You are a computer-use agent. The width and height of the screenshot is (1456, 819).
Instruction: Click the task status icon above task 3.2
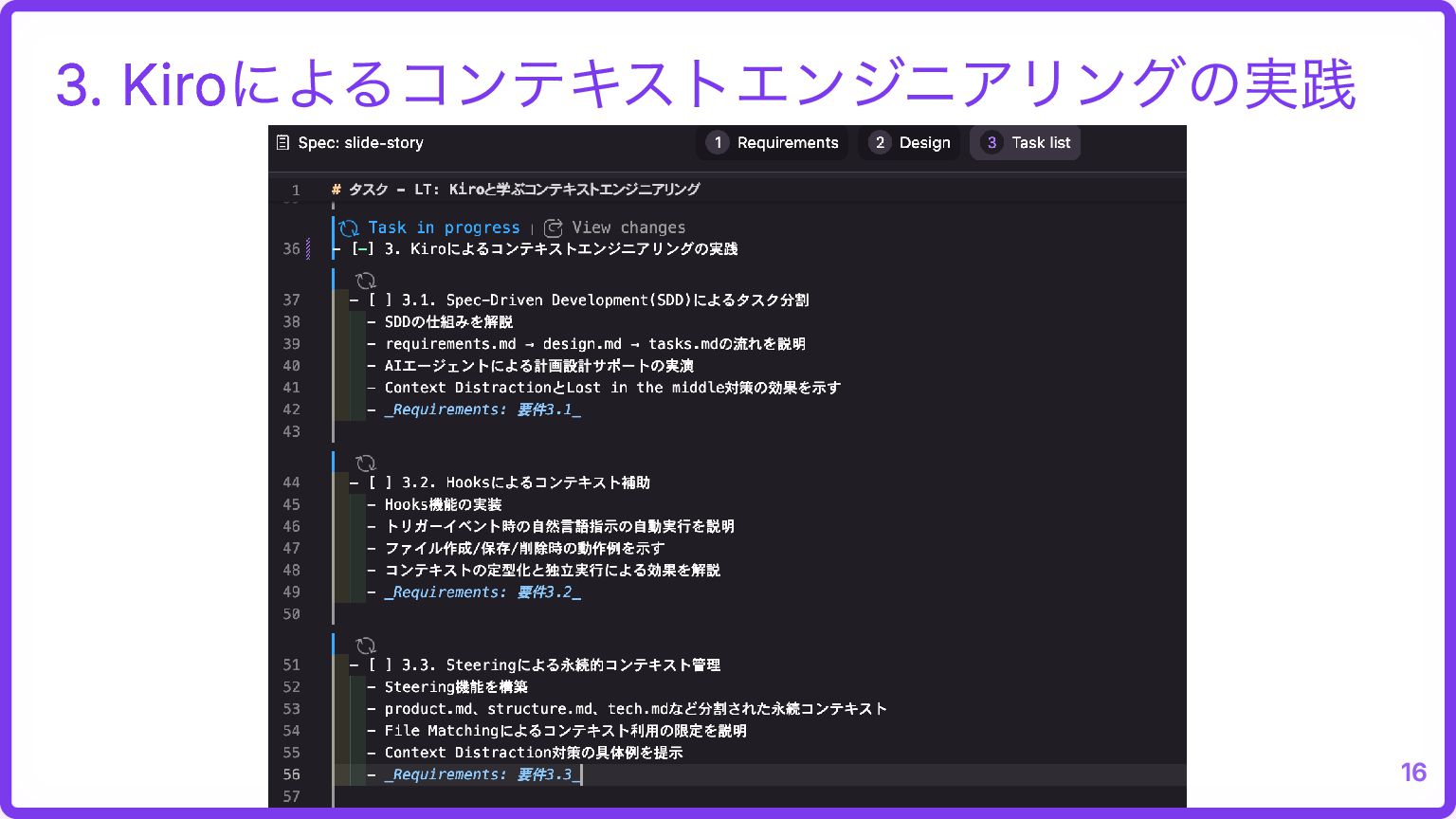(x=366, y=464)
